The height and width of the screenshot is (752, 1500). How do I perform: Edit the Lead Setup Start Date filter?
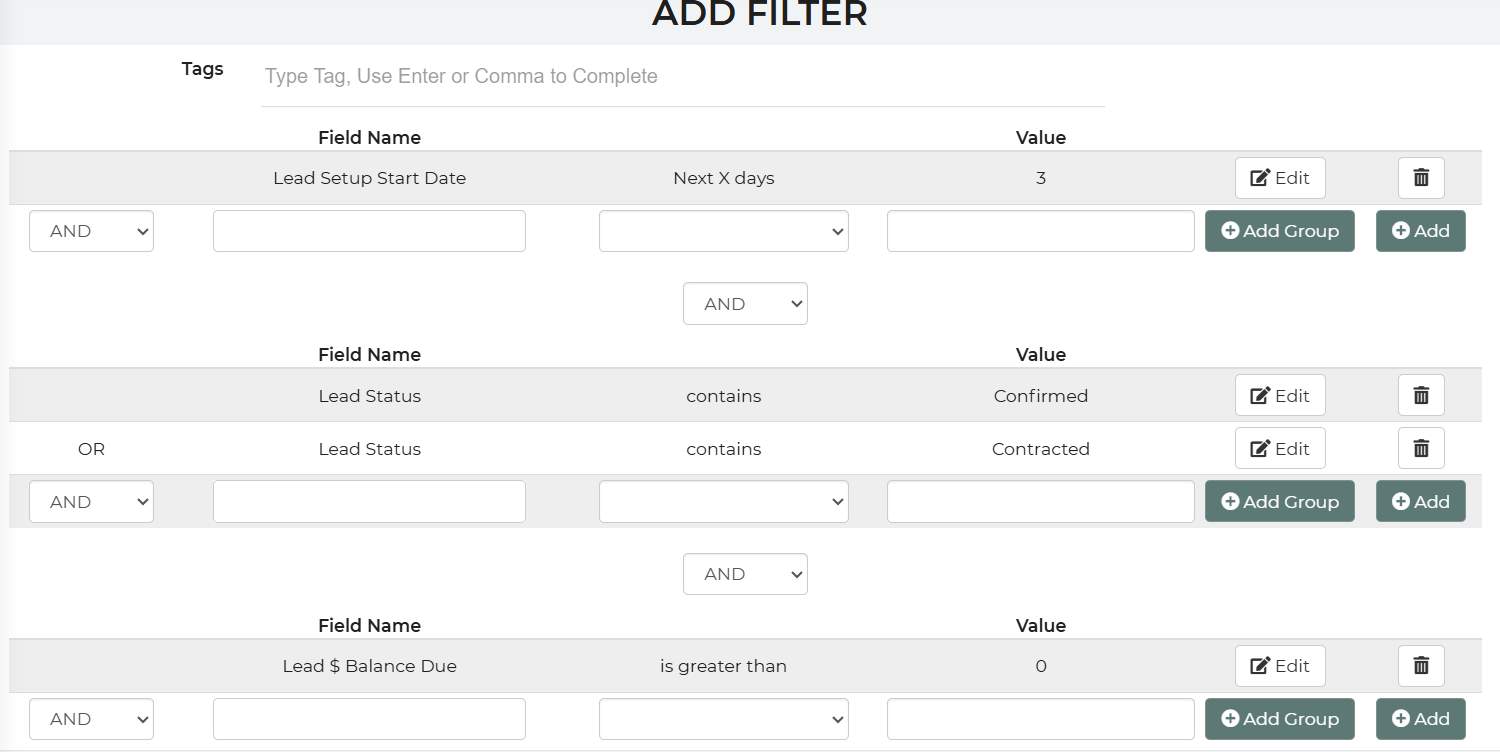[x=1280, y=178]
